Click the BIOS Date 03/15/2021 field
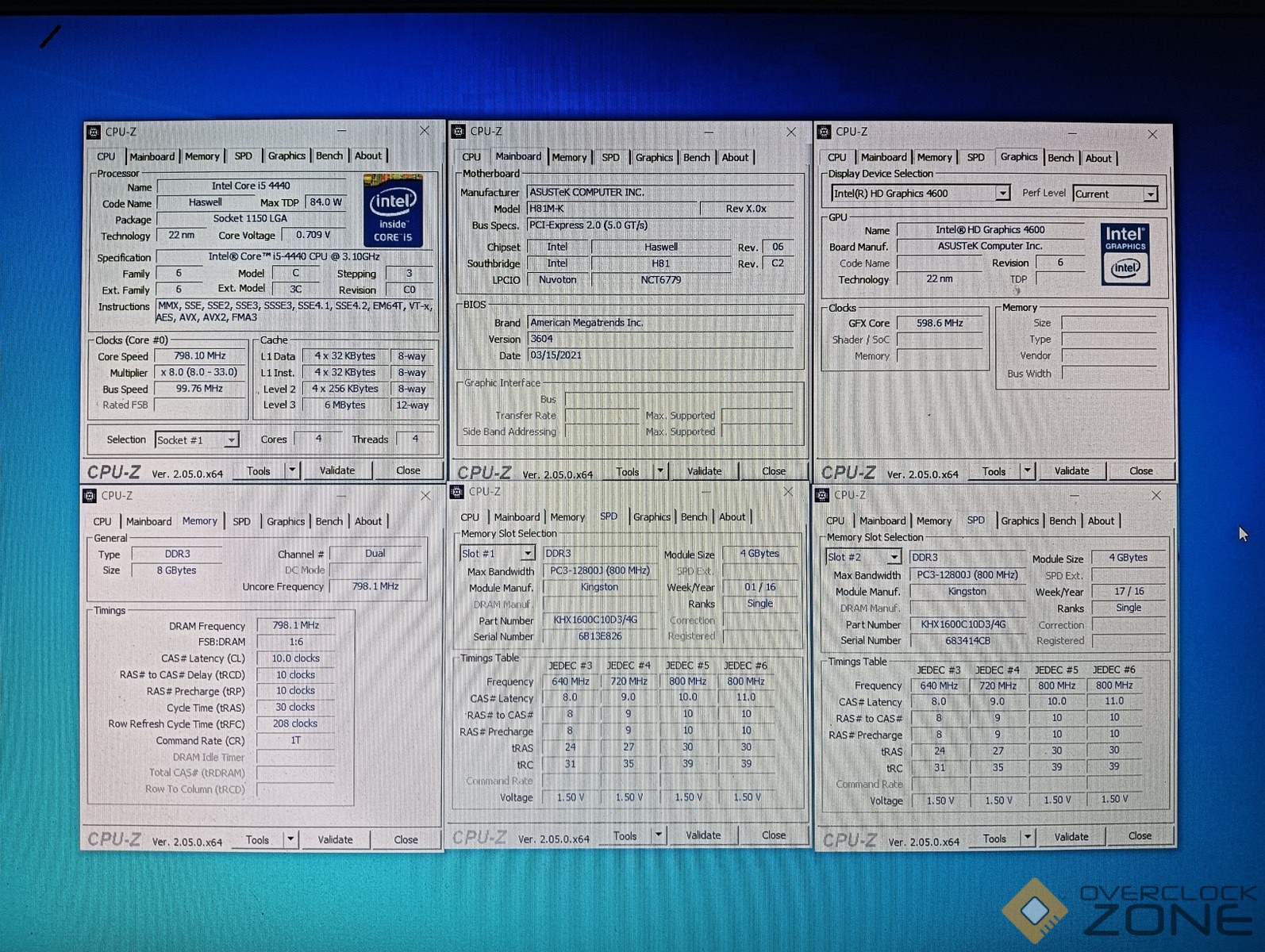 [x=660, y=355]
